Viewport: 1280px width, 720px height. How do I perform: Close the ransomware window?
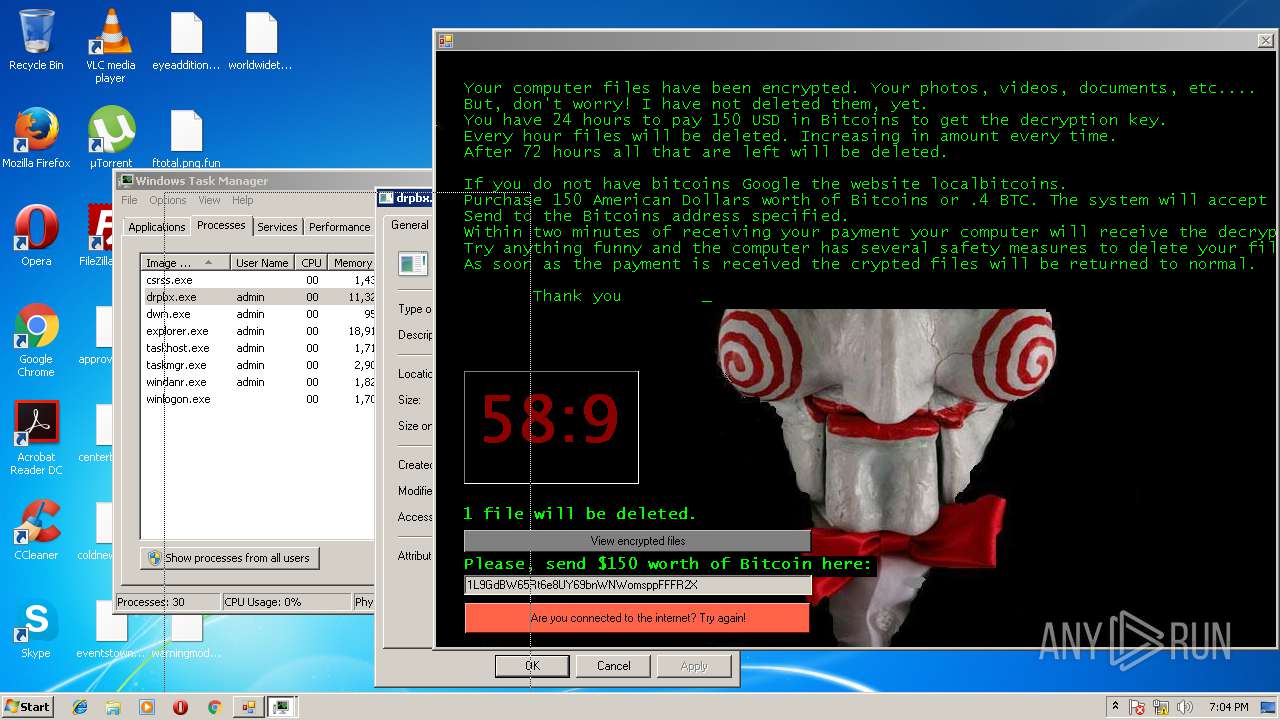(1265, 41)
